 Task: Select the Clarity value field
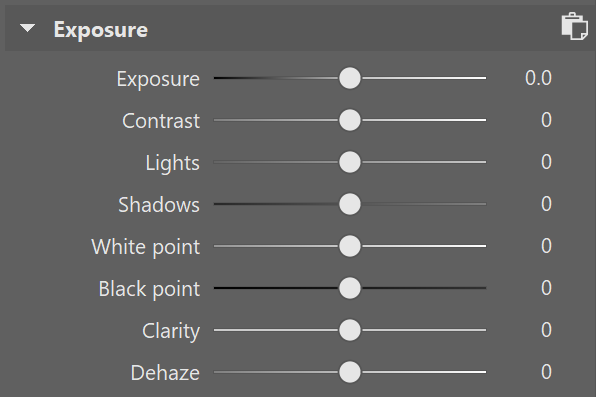546,330
